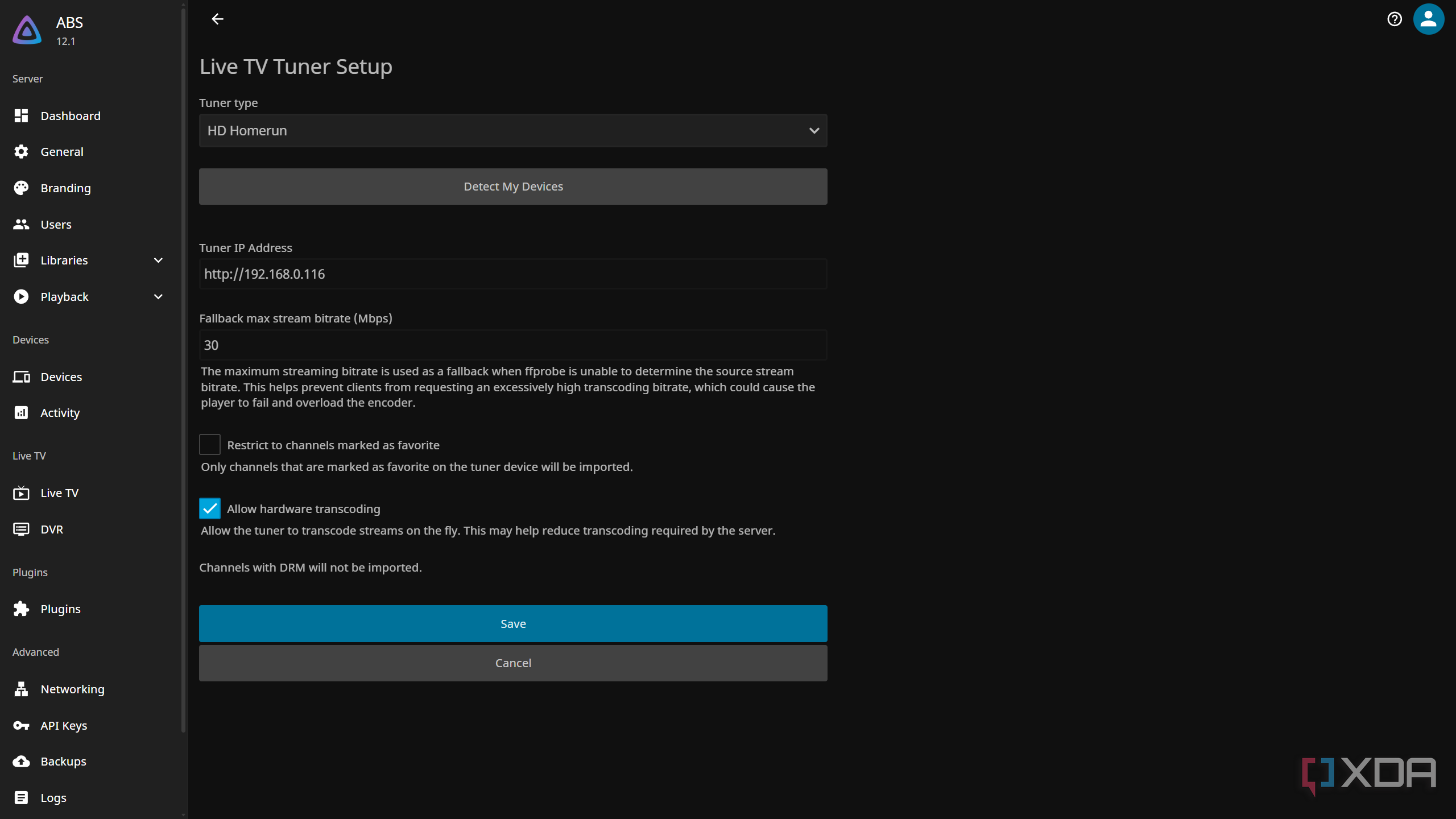Click the Devices monitor icon
This screenshot has width=1456, height=819.
tap(21, 377)
